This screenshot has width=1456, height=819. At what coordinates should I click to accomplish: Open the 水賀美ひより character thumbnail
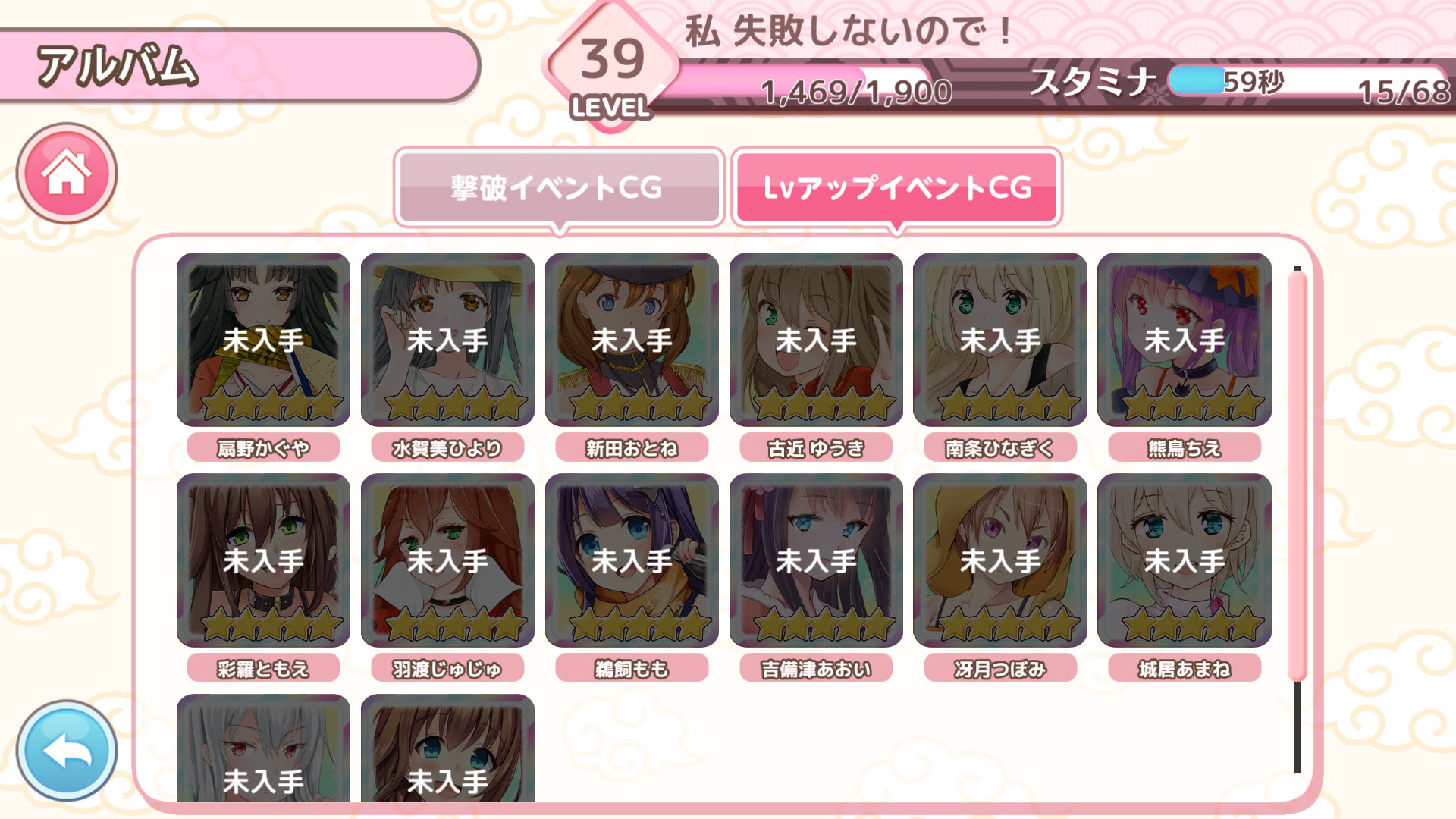447,339
